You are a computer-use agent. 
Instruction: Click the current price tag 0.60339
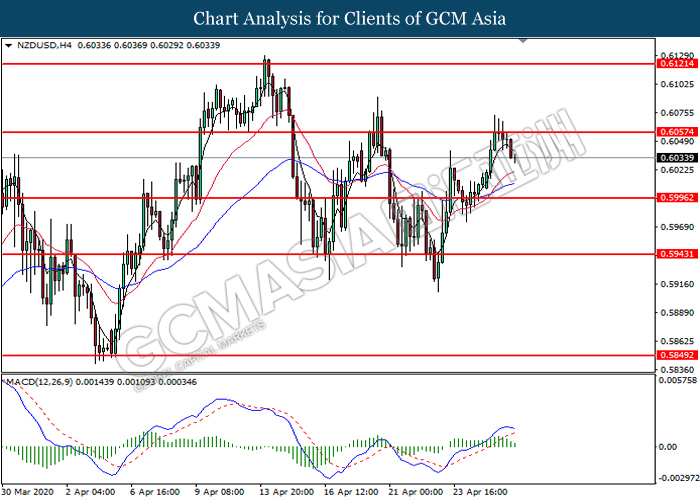click(x=677, y=158)
